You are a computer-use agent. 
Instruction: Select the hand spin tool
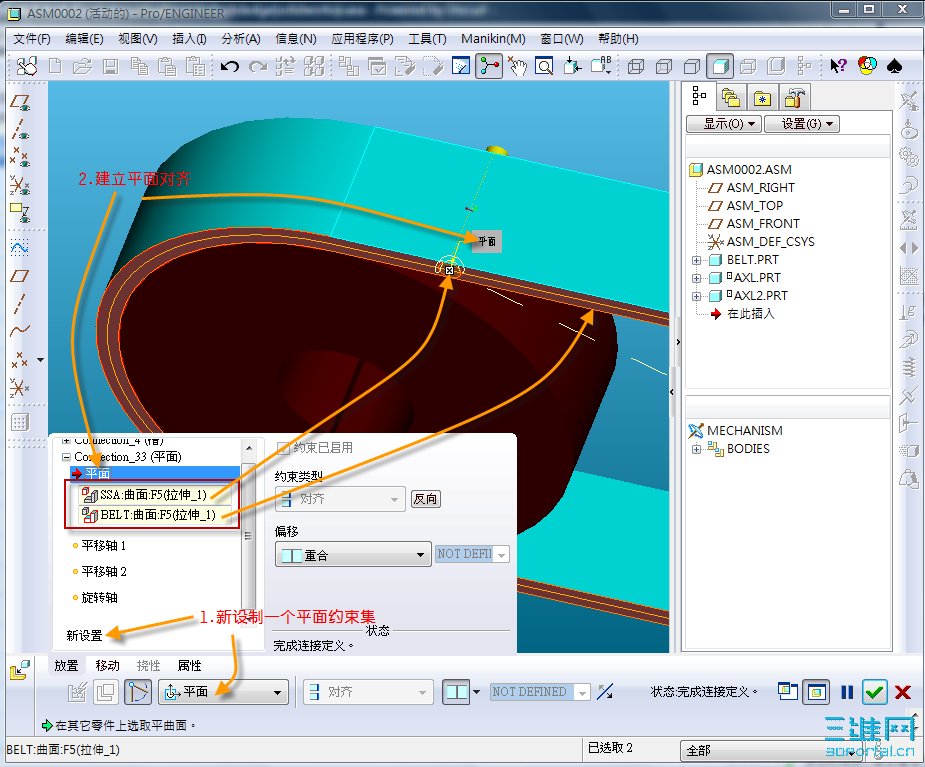517,66
